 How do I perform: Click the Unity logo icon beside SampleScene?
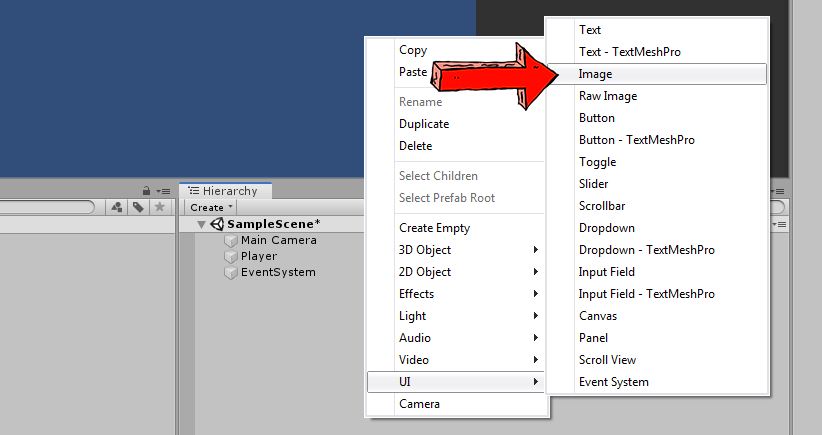(216, 225)
